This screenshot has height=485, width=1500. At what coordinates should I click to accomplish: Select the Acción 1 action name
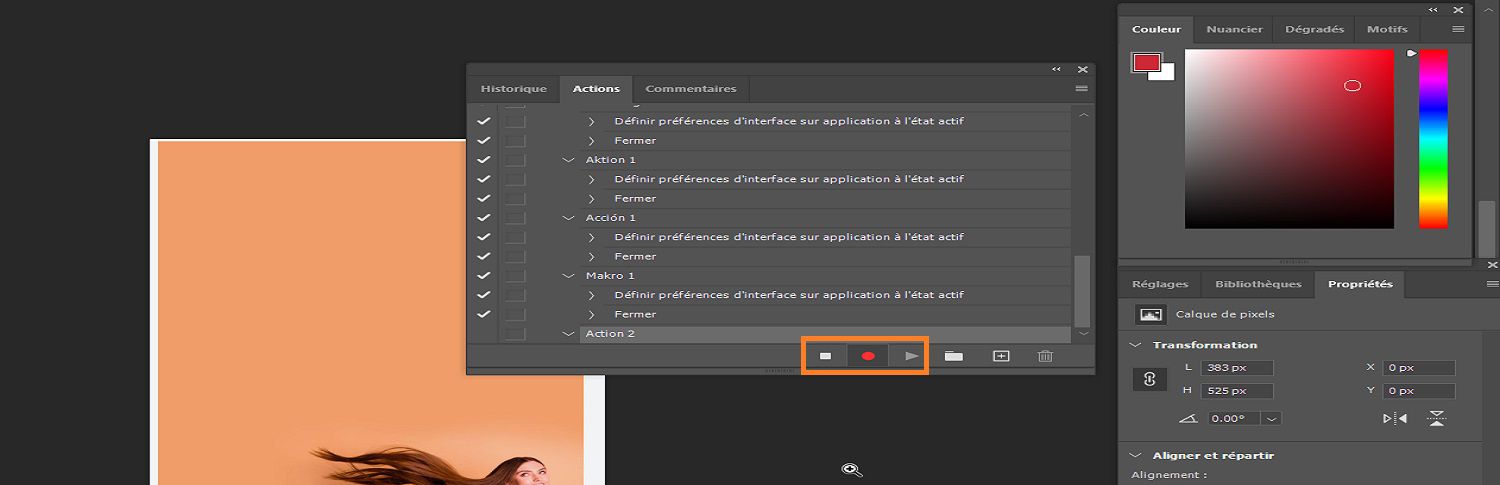pyautogui.click(x=611, y=218)
